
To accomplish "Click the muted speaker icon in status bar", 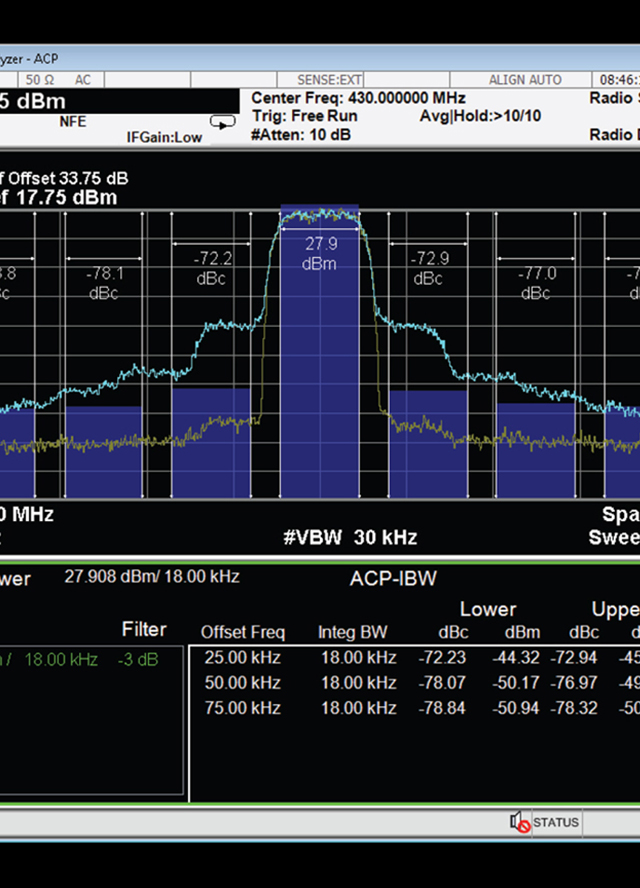I will coord(519,822).
